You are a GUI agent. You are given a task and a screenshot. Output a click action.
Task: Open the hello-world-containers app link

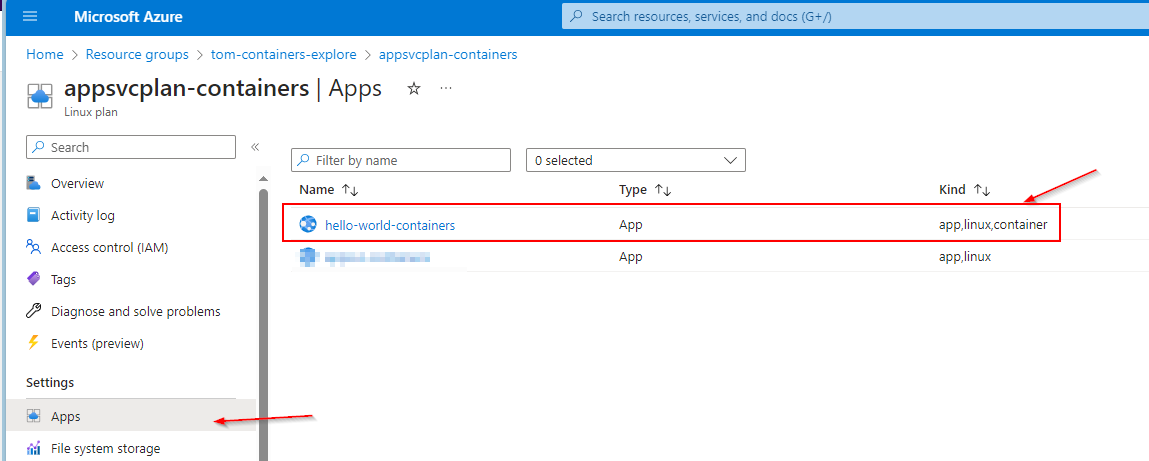389,225
